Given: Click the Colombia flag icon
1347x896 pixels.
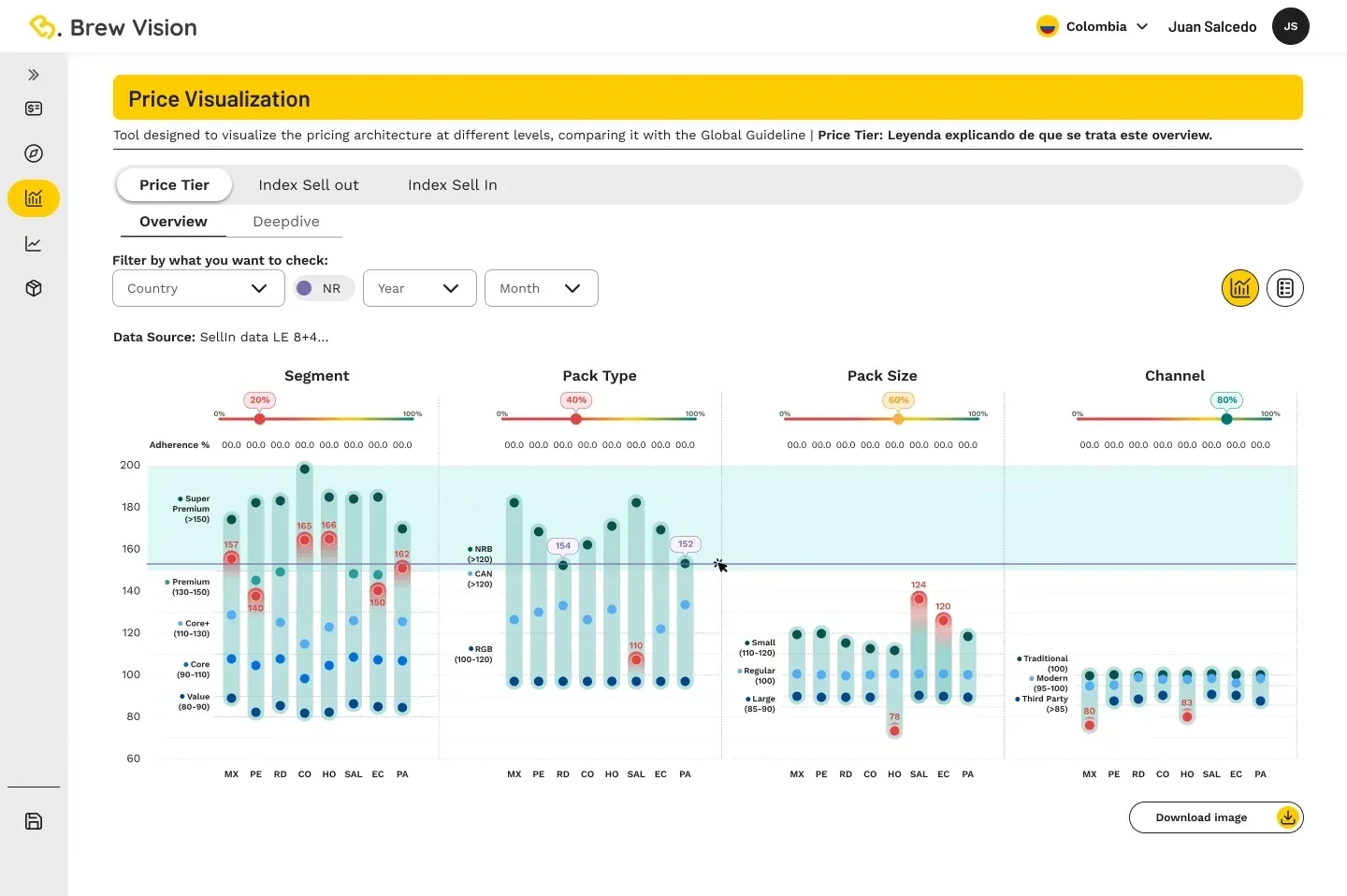Looking at the screenshot, I should click(1048, 26).
